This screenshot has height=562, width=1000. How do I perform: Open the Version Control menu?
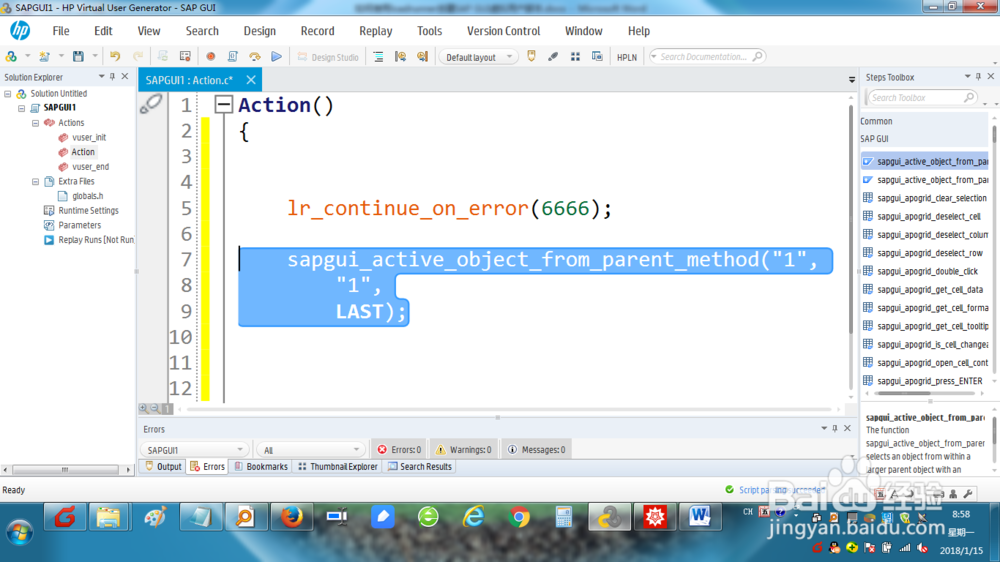click(x=503, y=31)
